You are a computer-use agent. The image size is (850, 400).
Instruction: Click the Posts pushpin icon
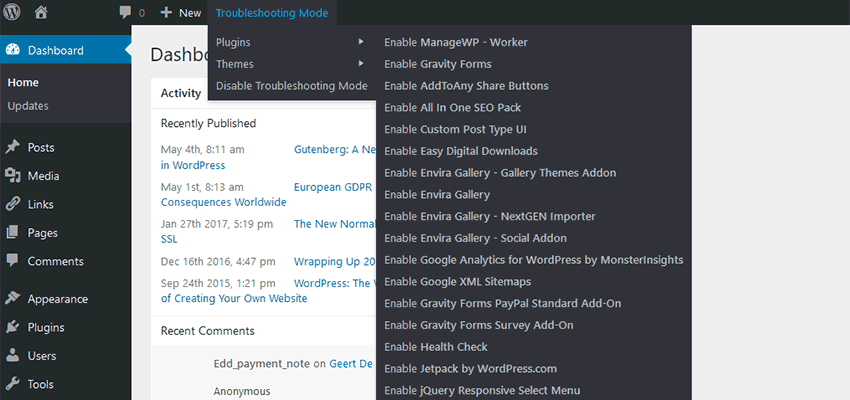[x=13, y=147]
